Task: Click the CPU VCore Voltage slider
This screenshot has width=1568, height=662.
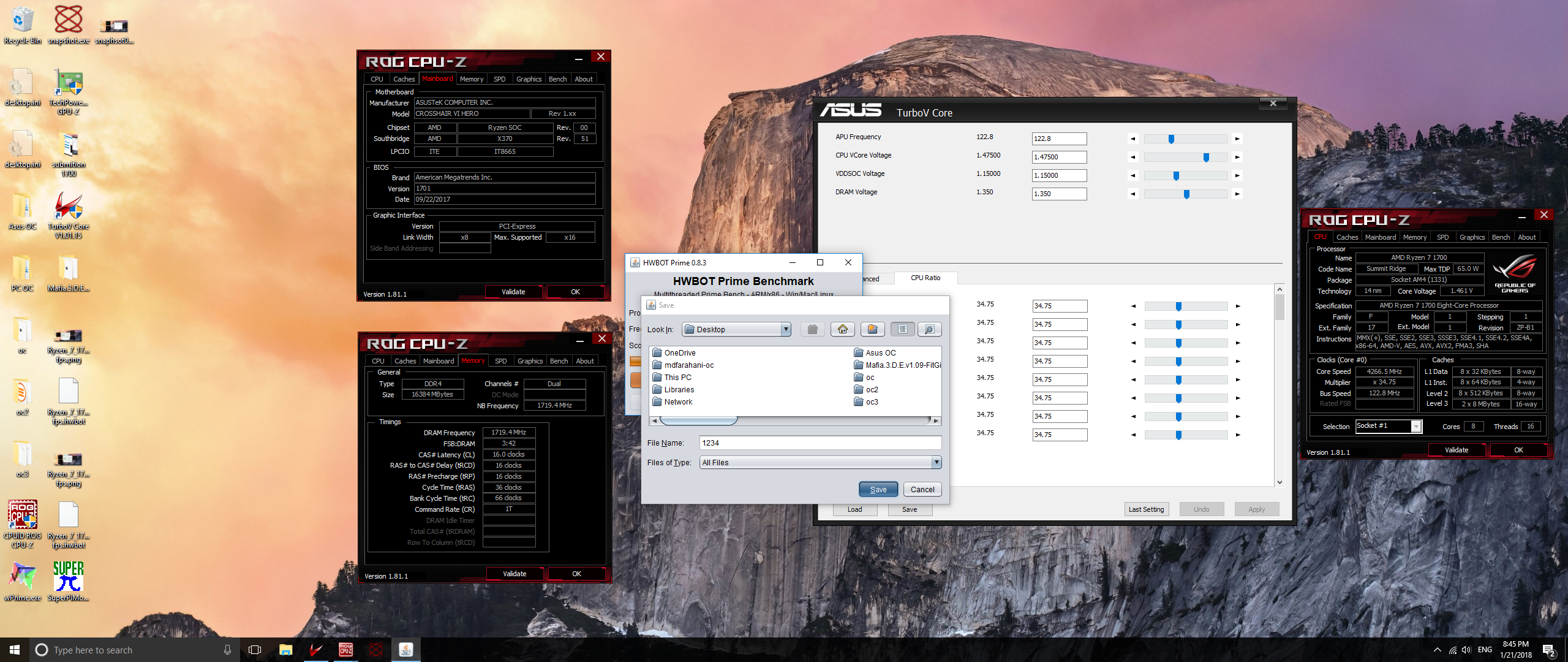Action: (1185, 158)
